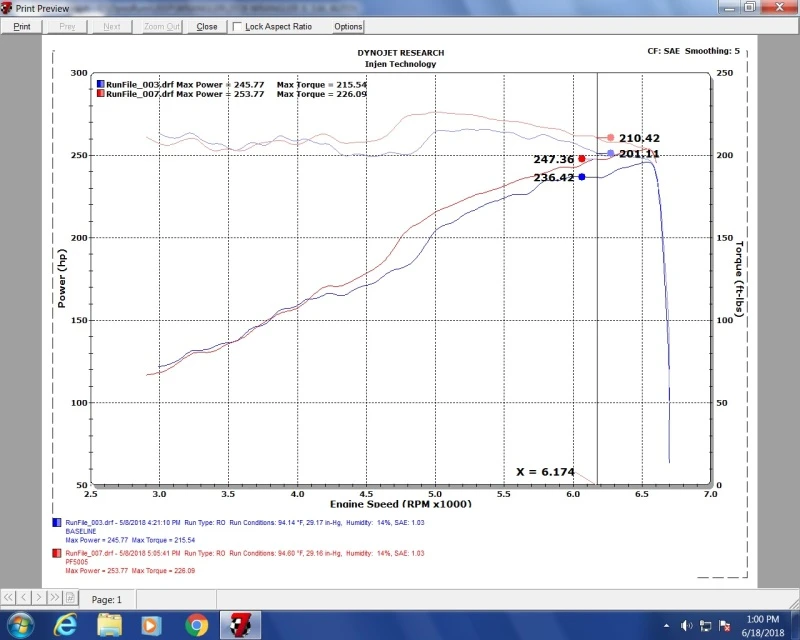Click the blue RunFile_003 legend swatch
Viewport: 800px width, 640px height.
pyautogui.click(x=100, y=84)
